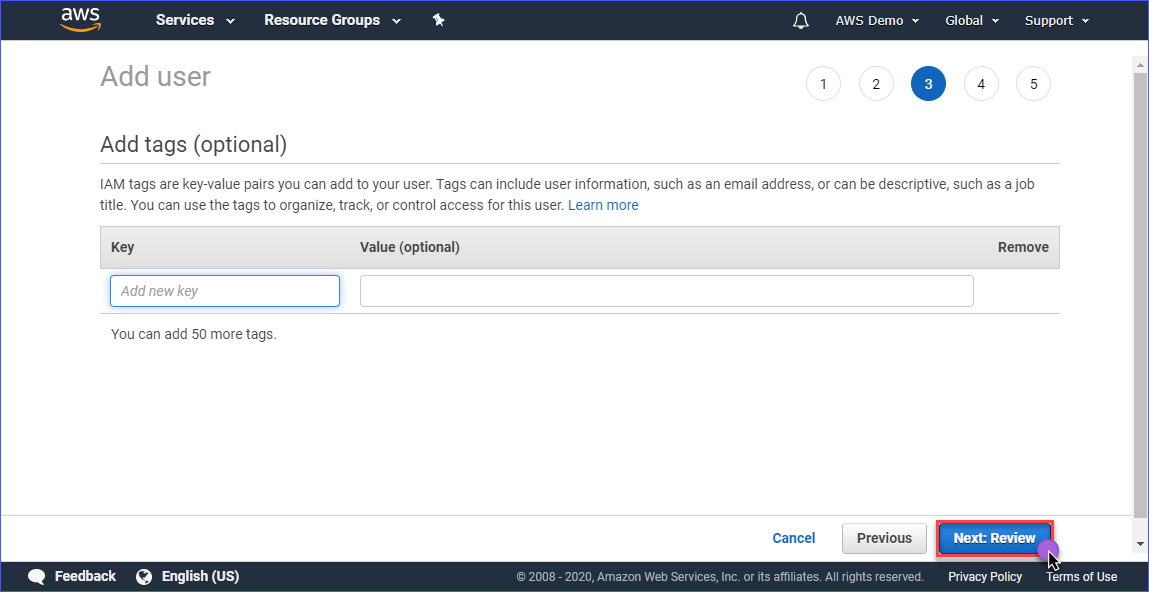Click the language globe icon

[x=144, y=577]
